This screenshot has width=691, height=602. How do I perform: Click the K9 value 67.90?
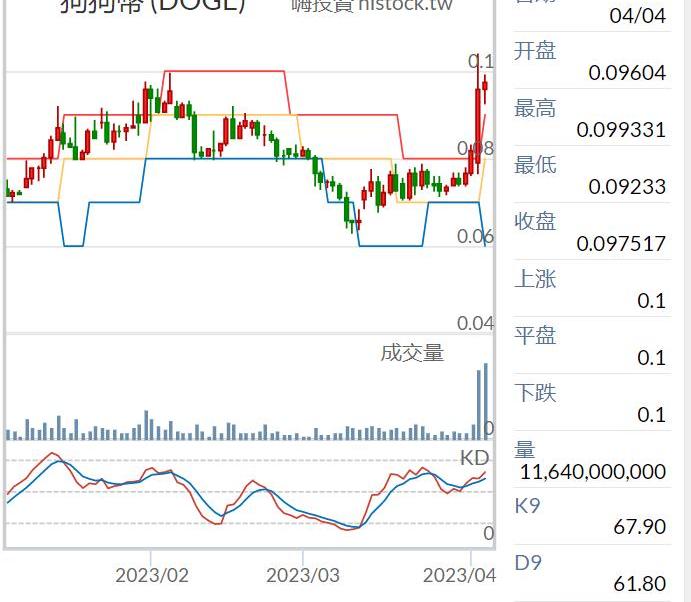pos(639,526)
